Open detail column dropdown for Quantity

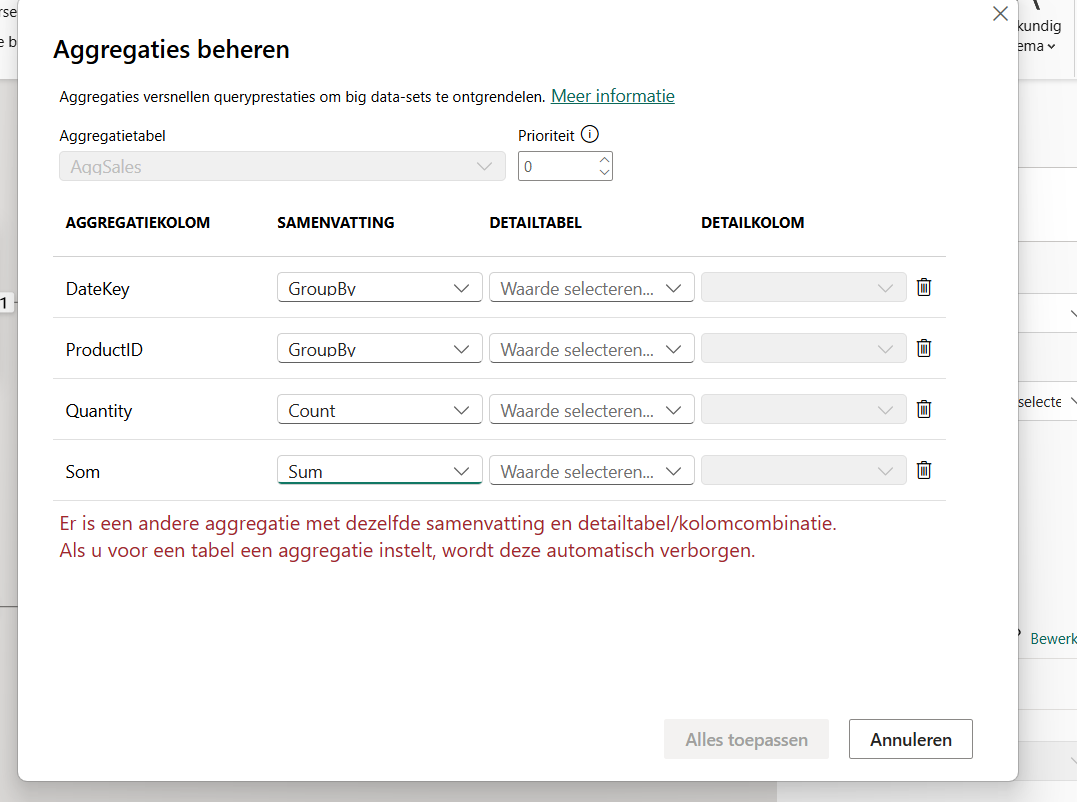tap(803, 410)
